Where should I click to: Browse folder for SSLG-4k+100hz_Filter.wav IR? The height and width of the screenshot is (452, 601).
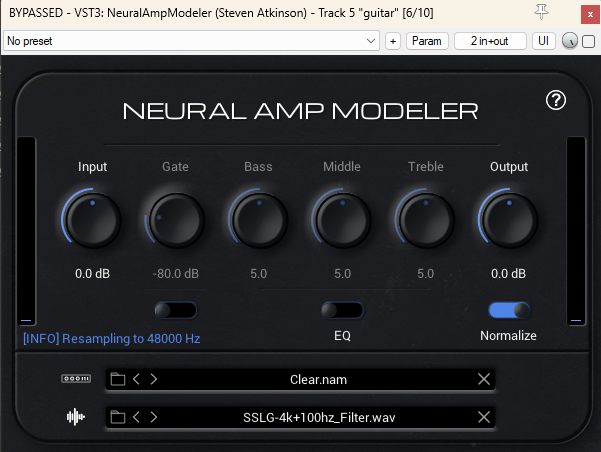coord(118,417)
